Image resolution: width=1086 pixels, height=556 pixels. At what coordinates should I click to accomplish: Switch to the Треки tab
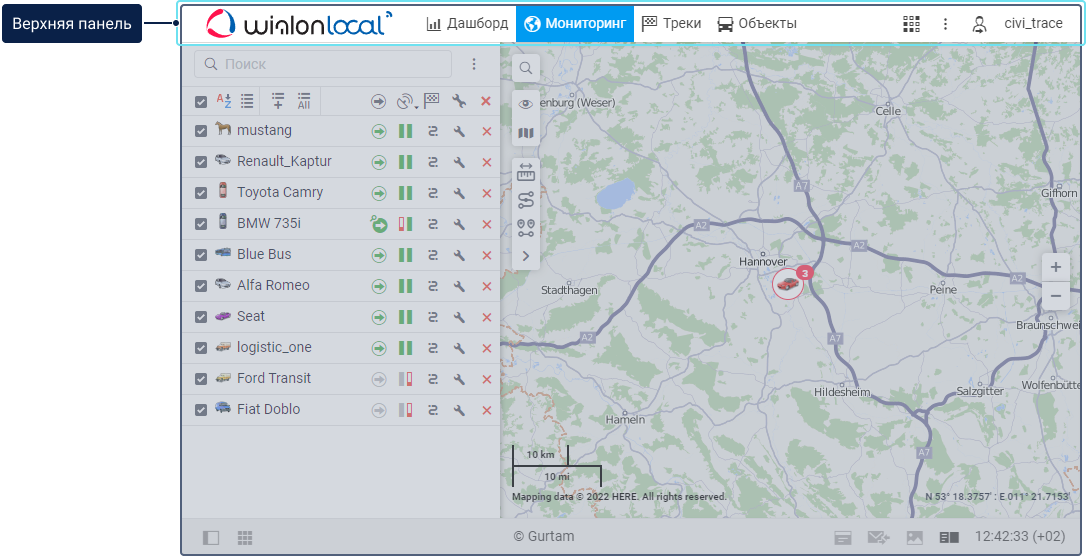(x=671, y=23)
